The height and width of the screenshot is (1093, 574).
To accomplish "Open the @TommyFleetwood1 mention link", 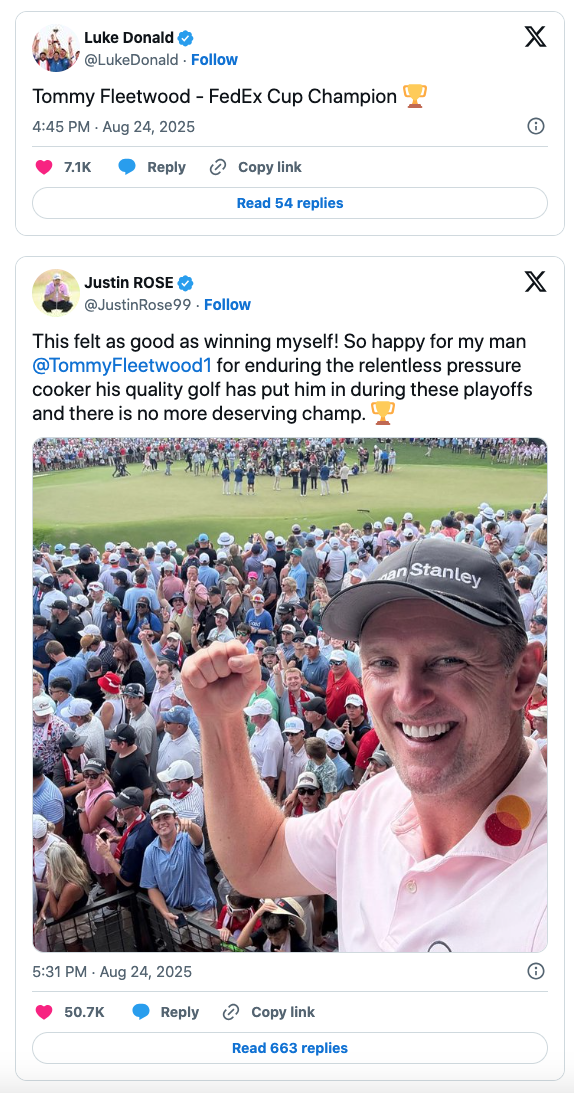I will pos(122,365).
